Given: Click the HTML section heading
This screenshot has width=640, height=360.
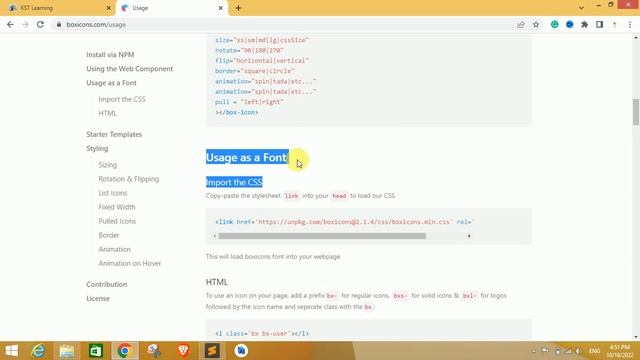Looking at the screenshot, I should 217,282.
